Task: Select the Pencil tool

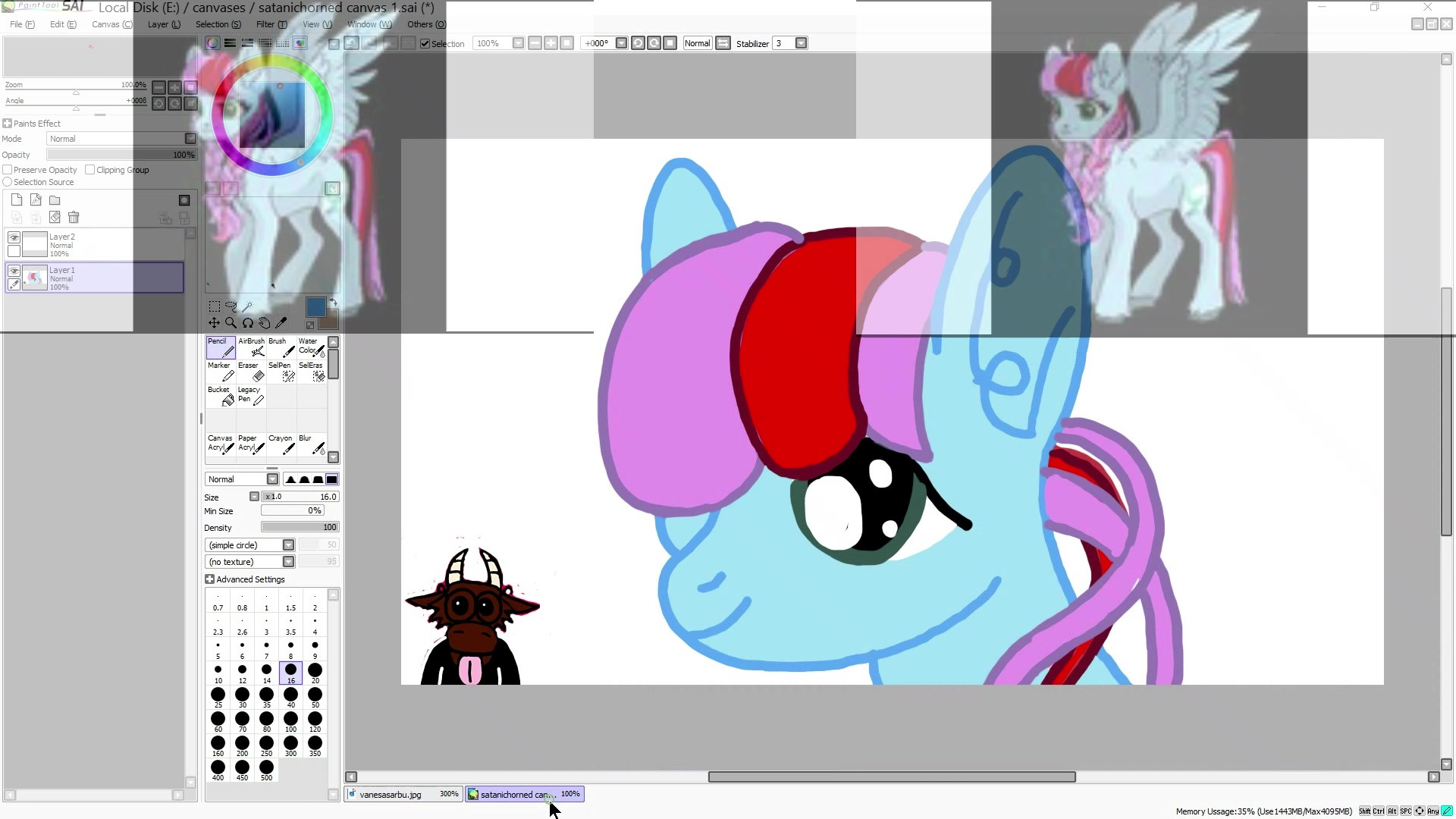Action: 221,347
